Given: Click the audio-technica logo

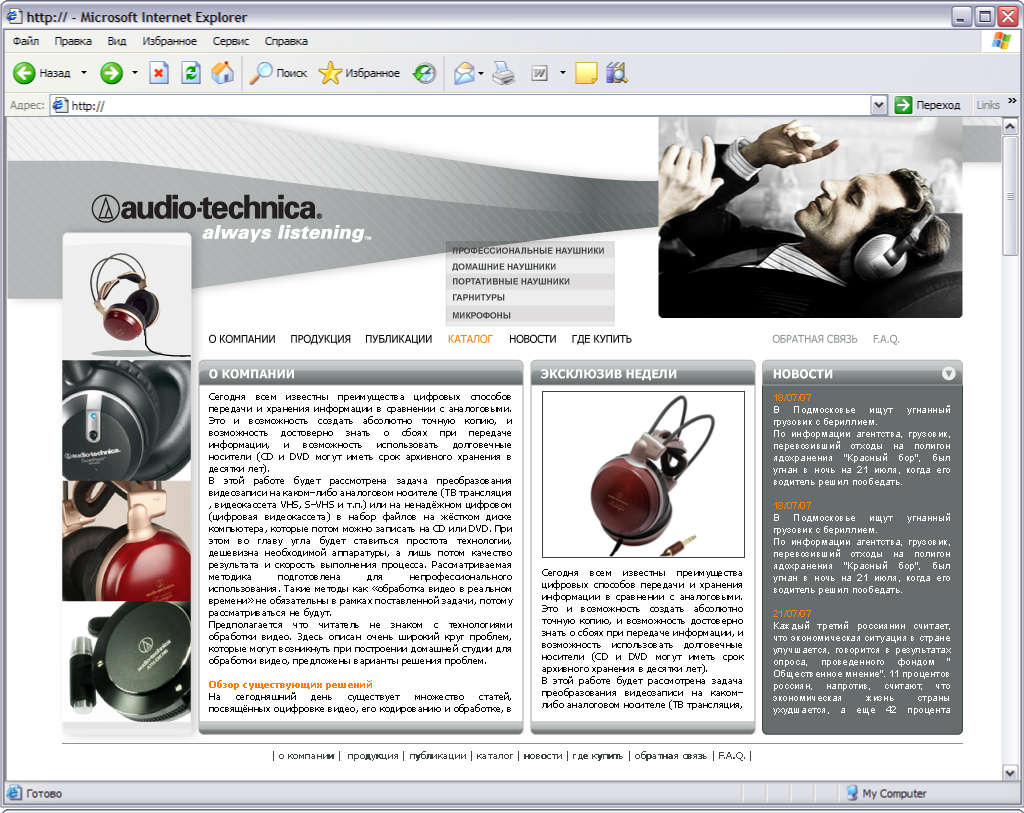Looking at the screenshot, I should (206, 208).
